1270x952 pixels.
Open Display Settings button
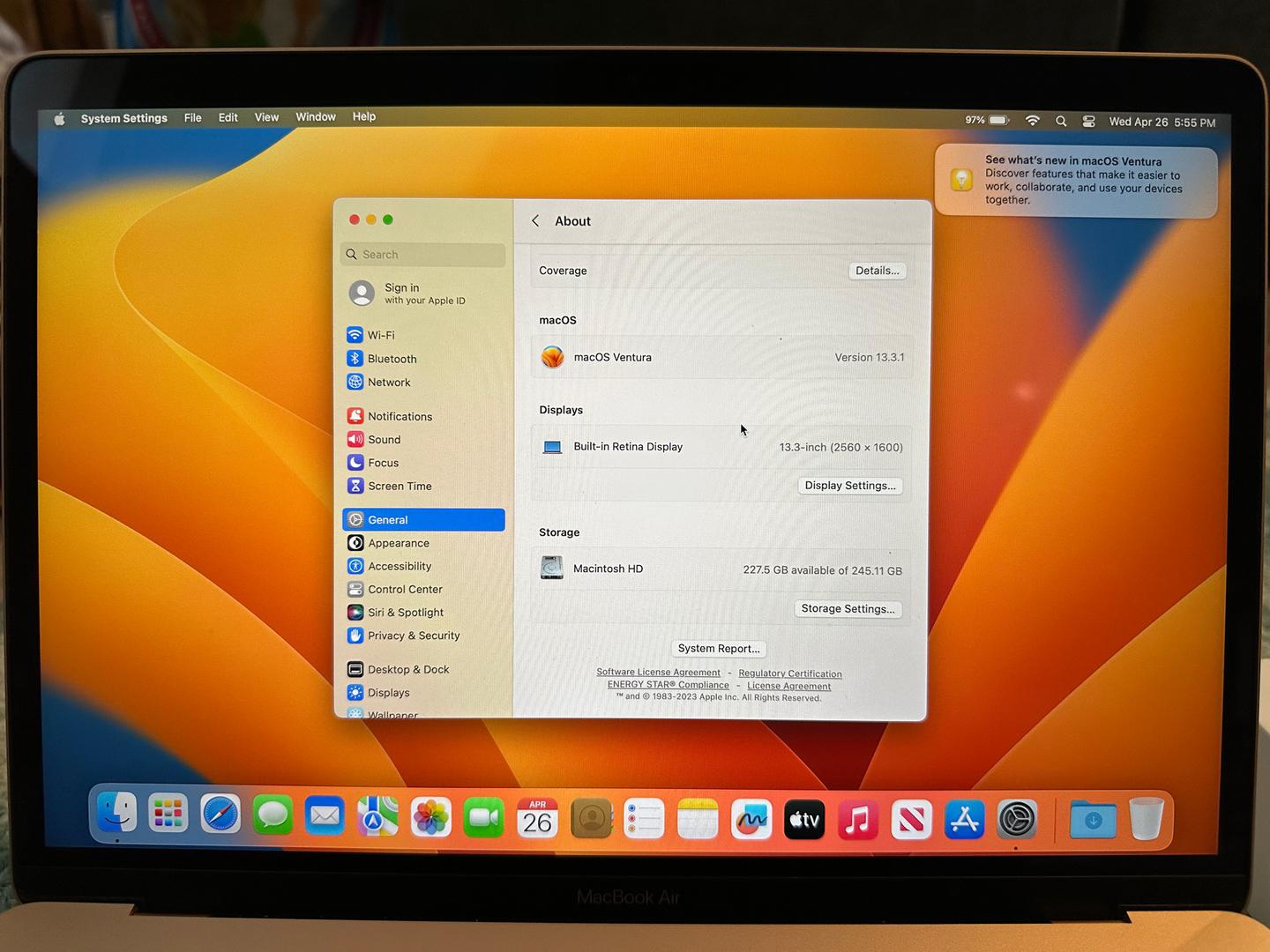(850, 486)
